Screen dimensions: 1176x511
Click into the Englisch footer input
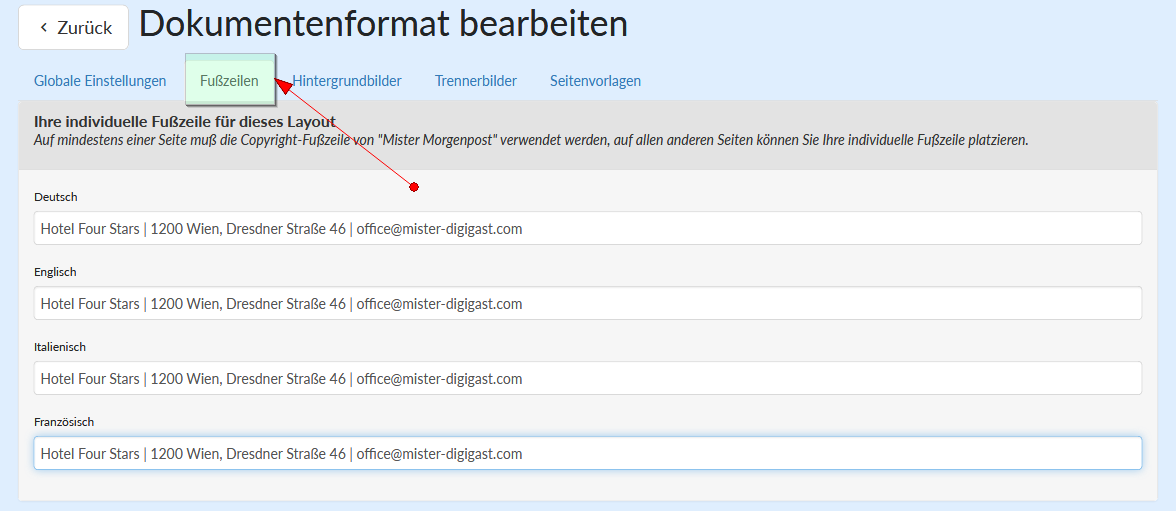[x=587, y=304]
